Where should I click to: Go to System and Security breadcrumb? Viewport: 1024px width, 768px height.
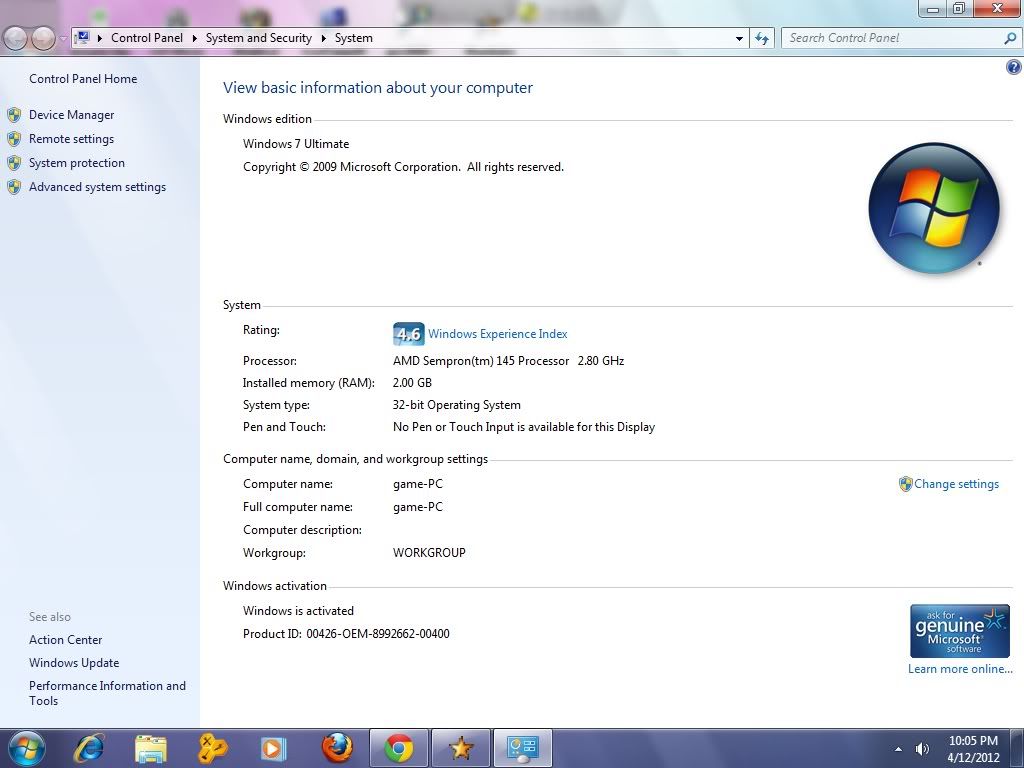point(259,38)
